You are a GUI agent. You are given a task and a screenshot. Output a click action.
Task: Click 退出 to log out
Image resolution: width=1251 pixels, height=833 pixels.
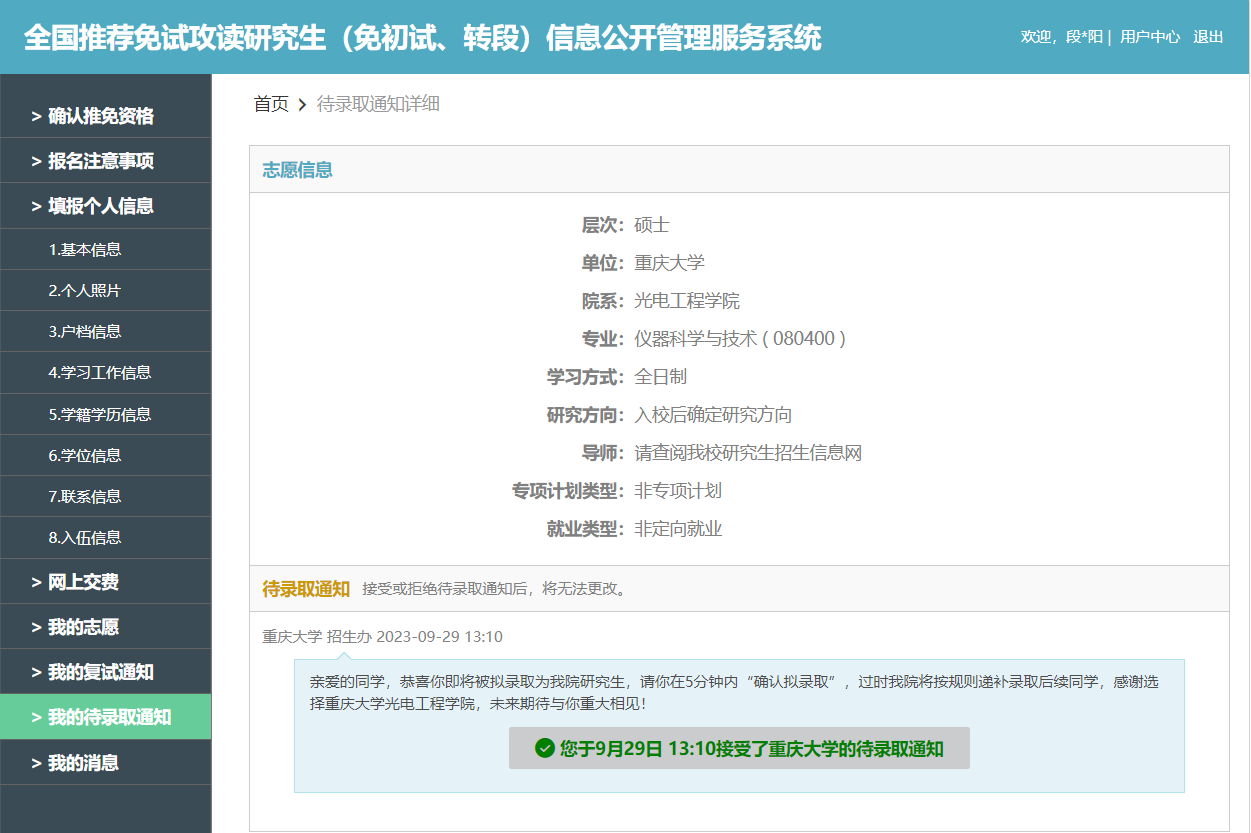coord(1208,37)
